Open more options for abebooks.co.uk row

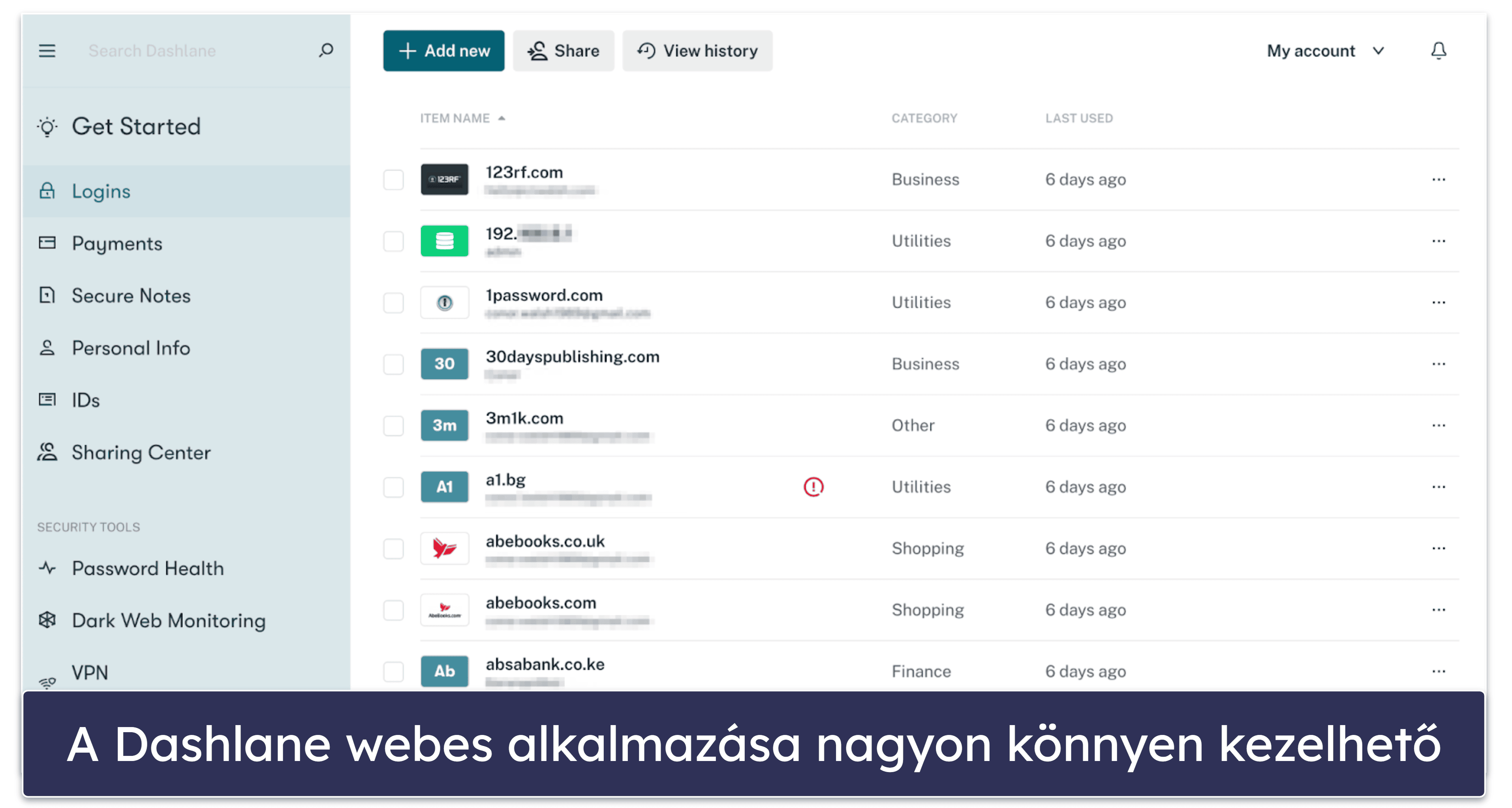pos(1438,549)
